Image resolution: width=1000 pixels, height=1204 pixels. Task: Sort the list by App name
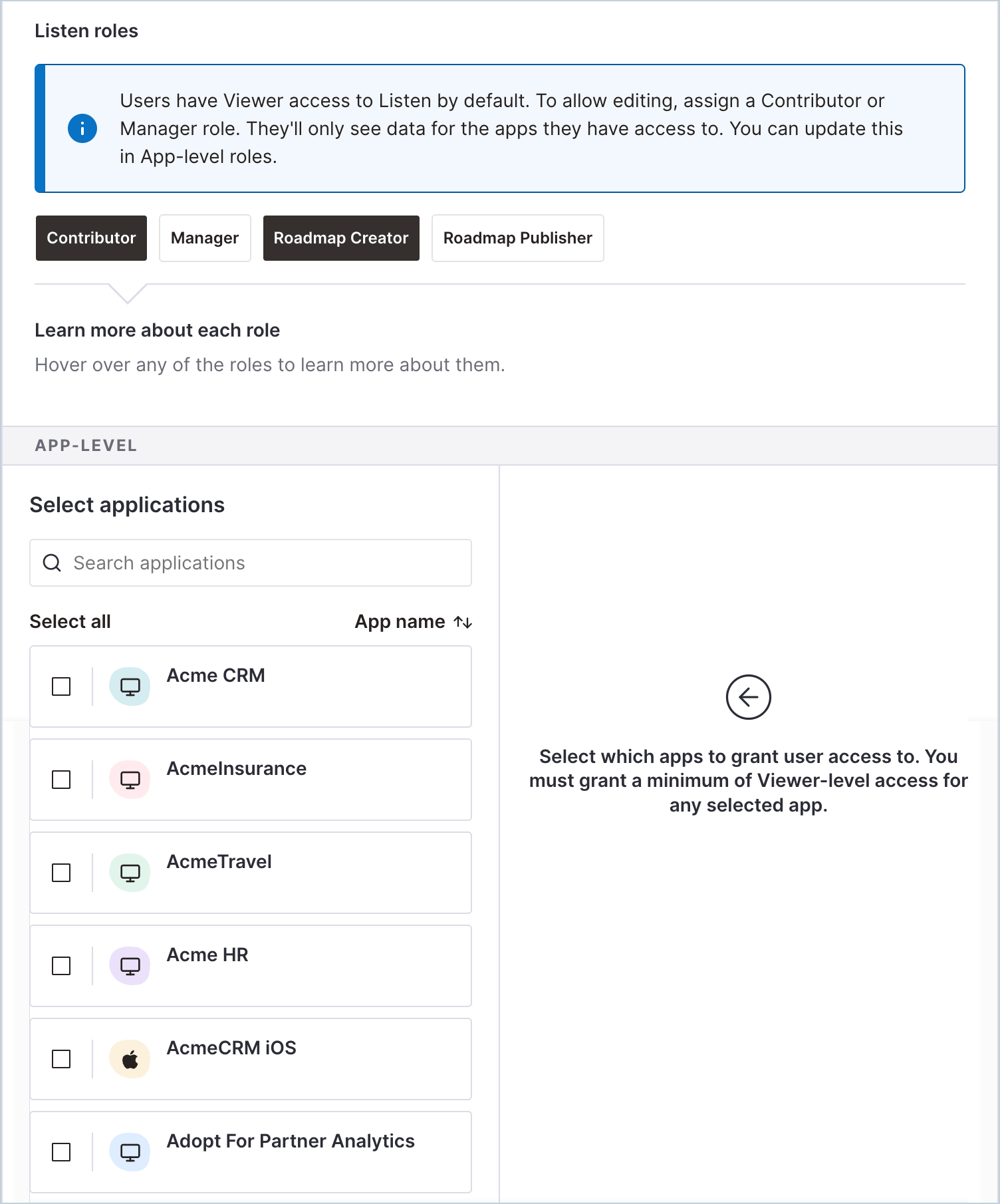413,622
